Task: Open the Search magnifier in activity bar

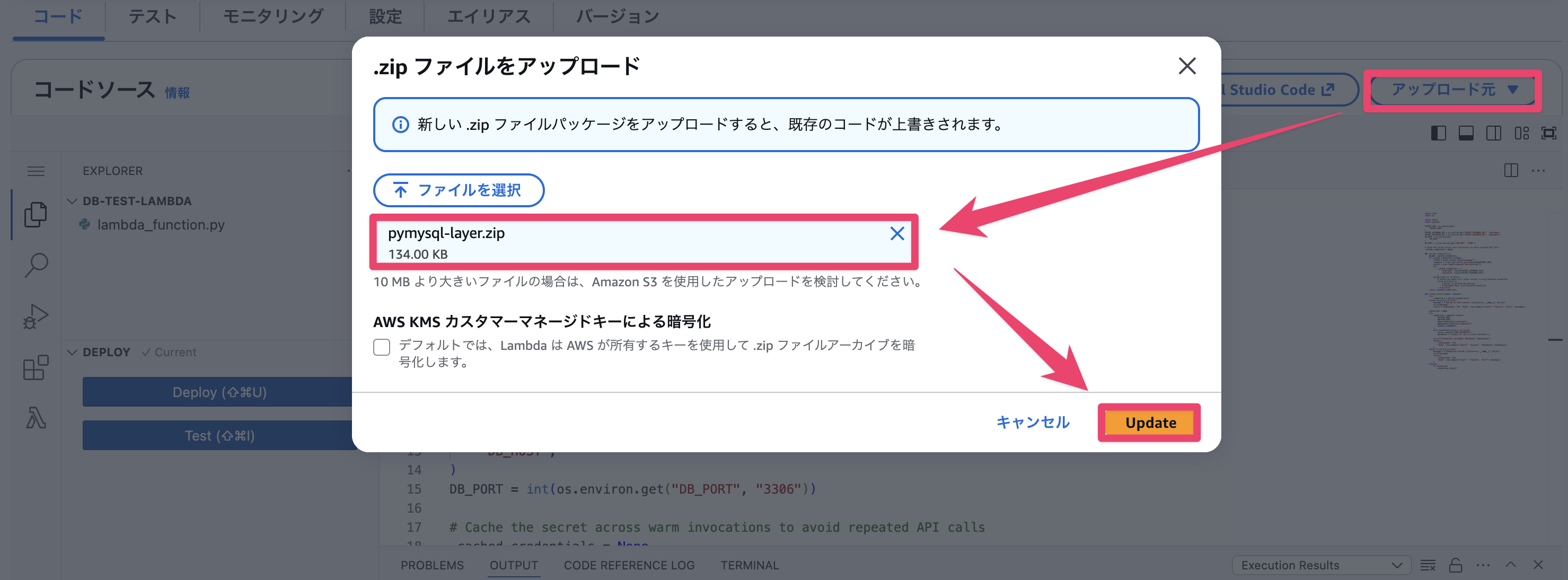Action: pos(36,266)
